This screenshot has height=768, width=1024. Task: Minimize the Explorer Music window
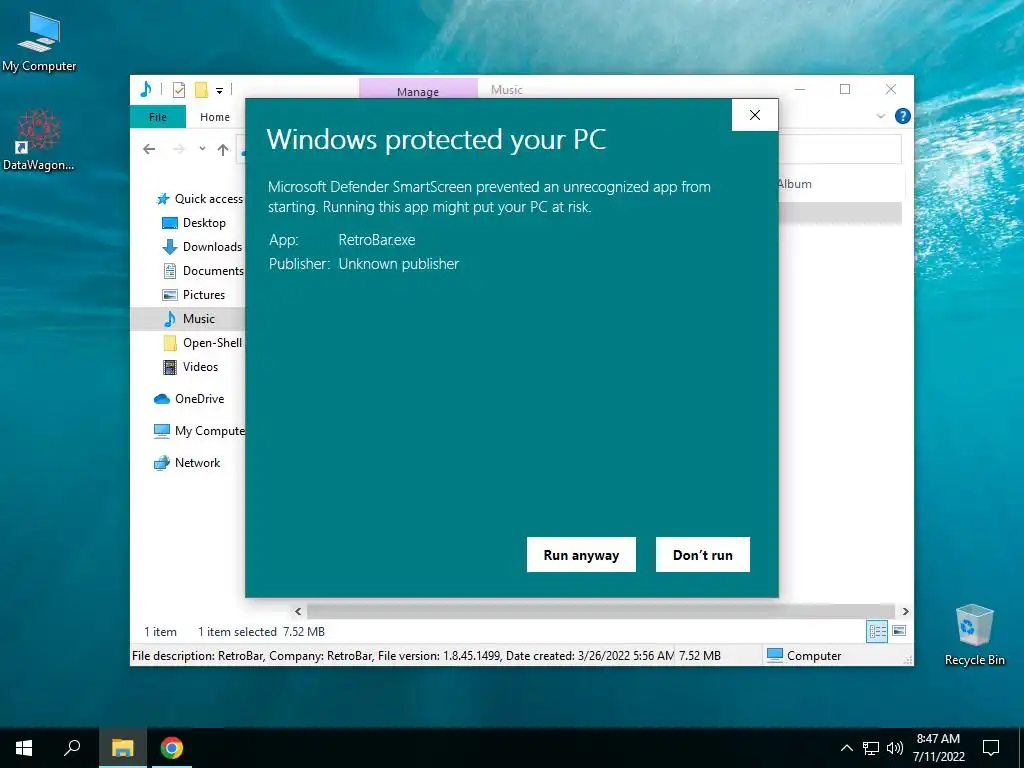pyautogui.click(x=800, y=89)
